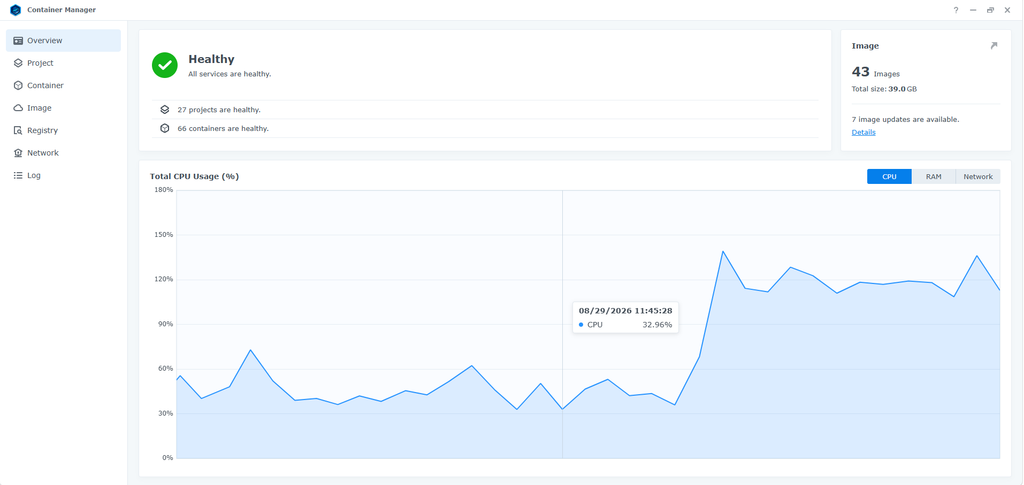This screenshot has height=485, width=1024.
Task: Click the Overview sidebar icon
Action: tap(18, 40)
